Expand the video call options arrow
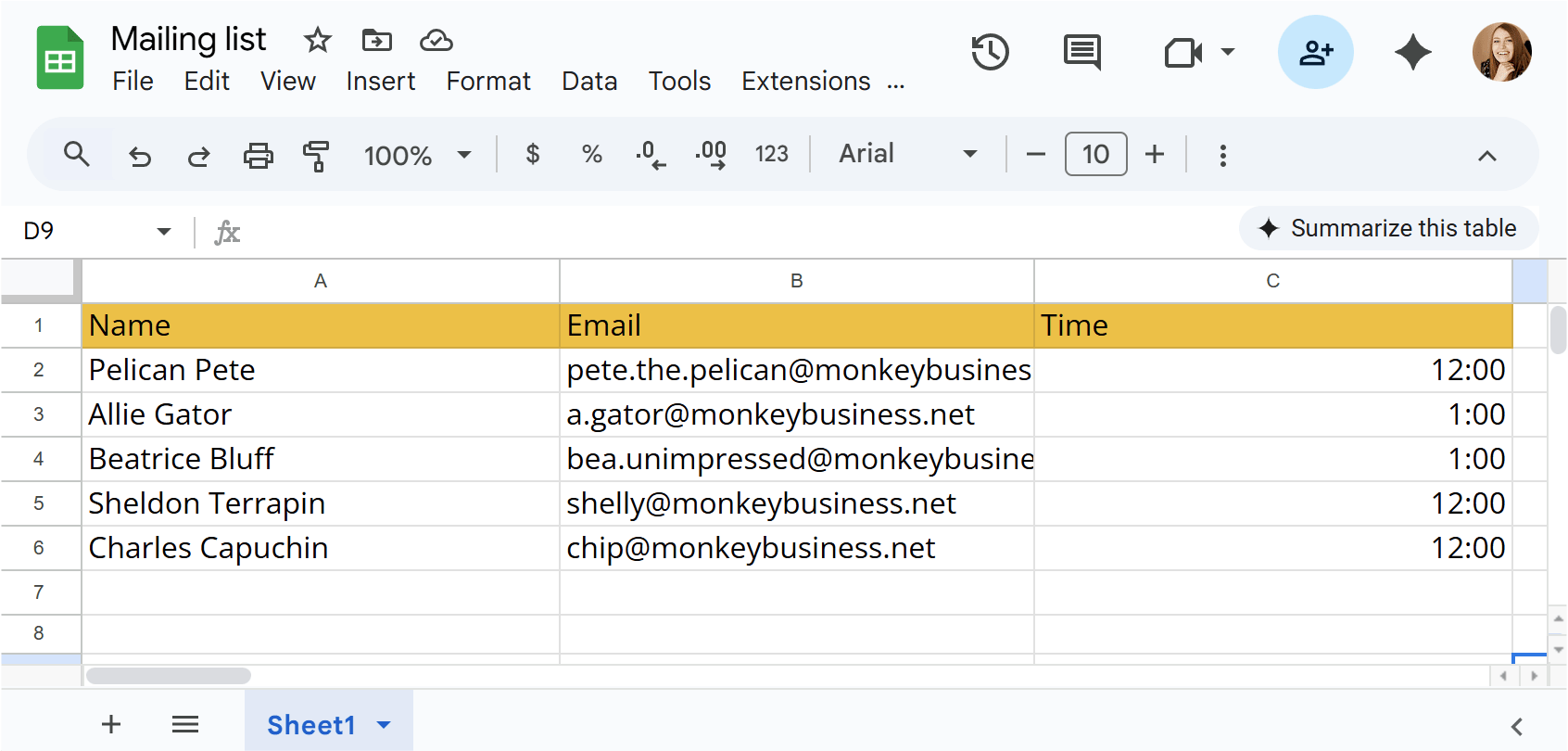 coord(1228,52)
